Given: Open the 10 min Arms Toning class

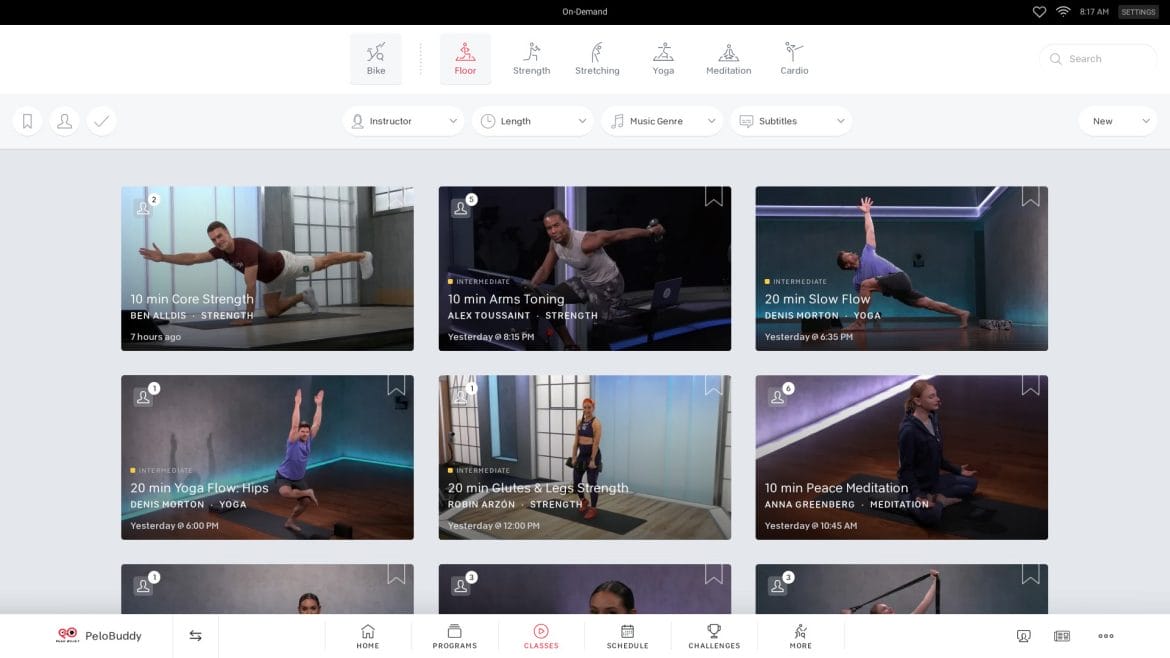Looking at the screenshot, I should 585,269.
